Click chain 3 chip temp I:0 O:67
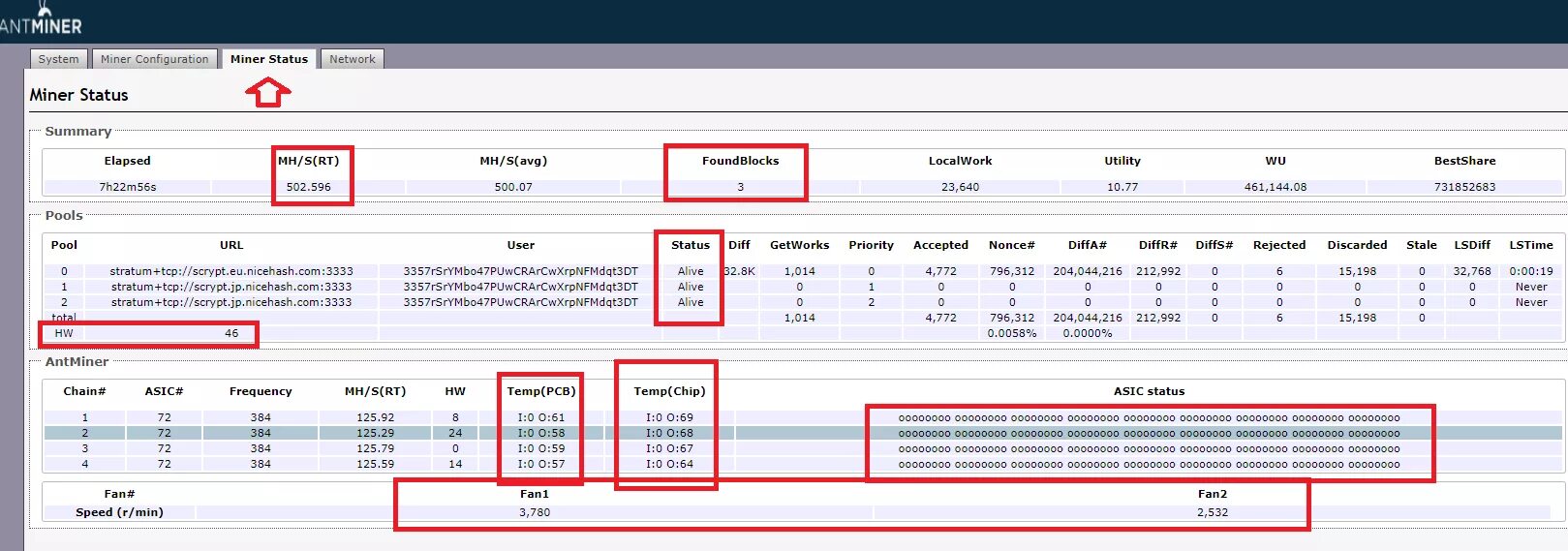The height and width of the screenshot is (551, 1568). (x=670, y=448)
